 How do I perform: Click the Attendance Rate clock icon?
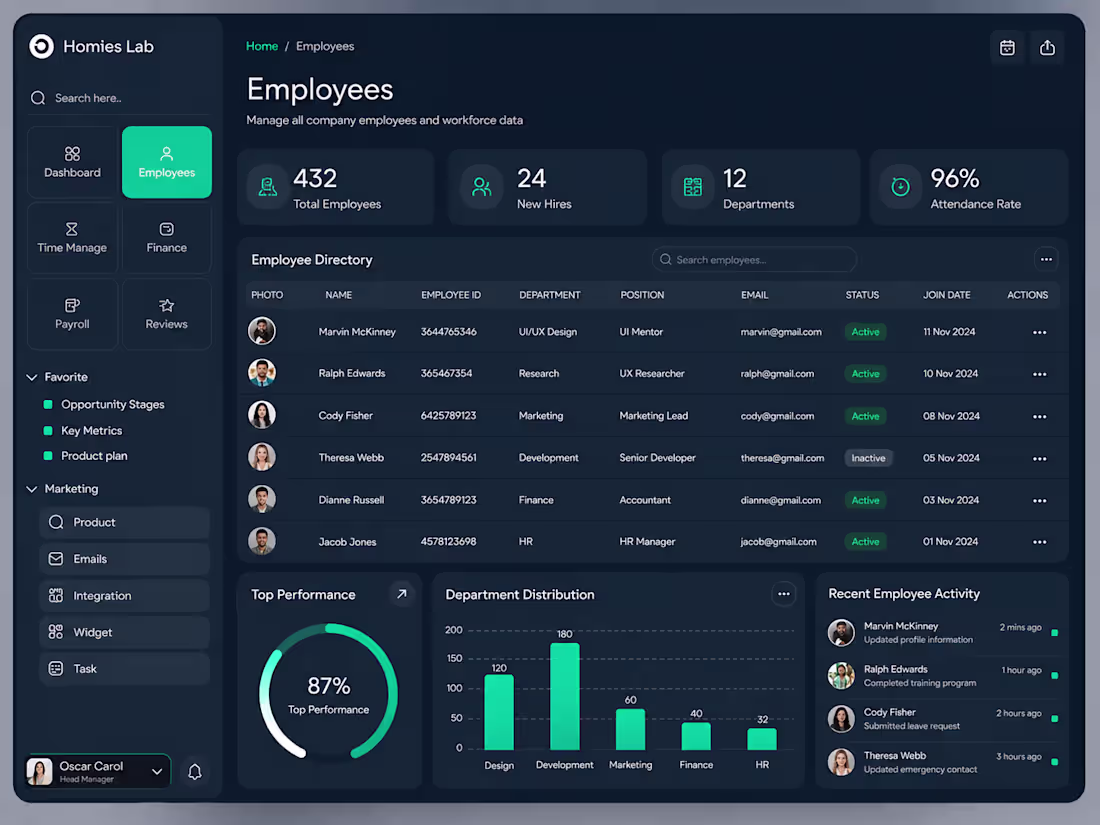[x=900, y=187]
